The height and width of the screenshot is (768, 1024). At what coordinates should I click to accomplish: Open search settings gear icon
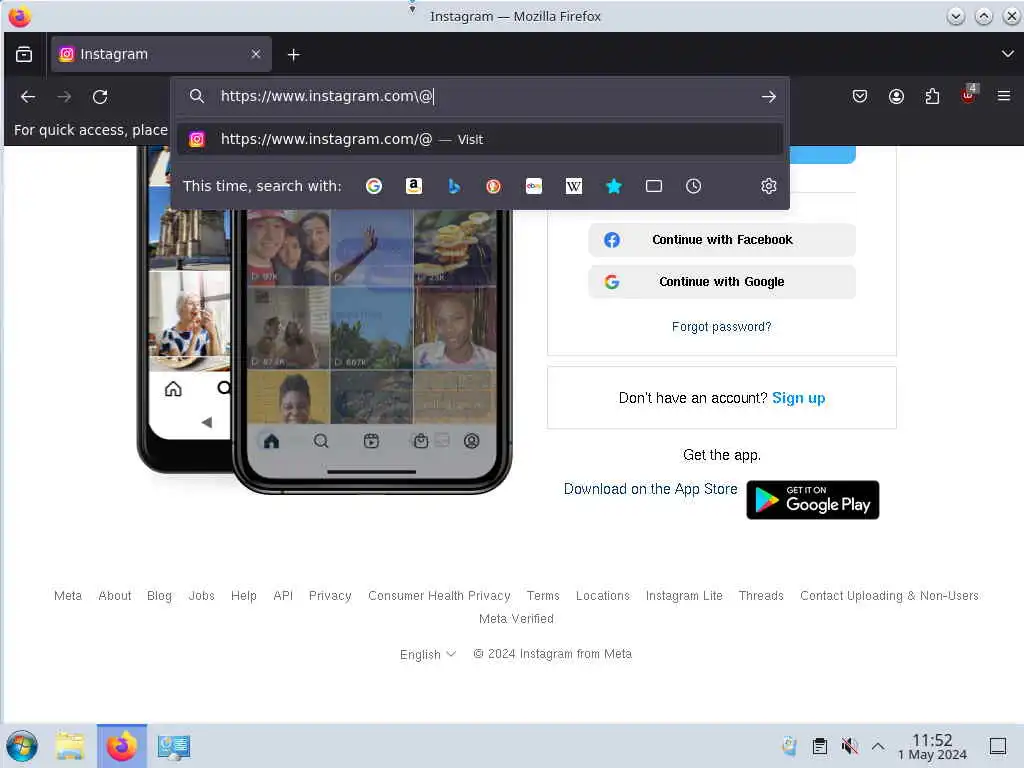click(769, 186)
